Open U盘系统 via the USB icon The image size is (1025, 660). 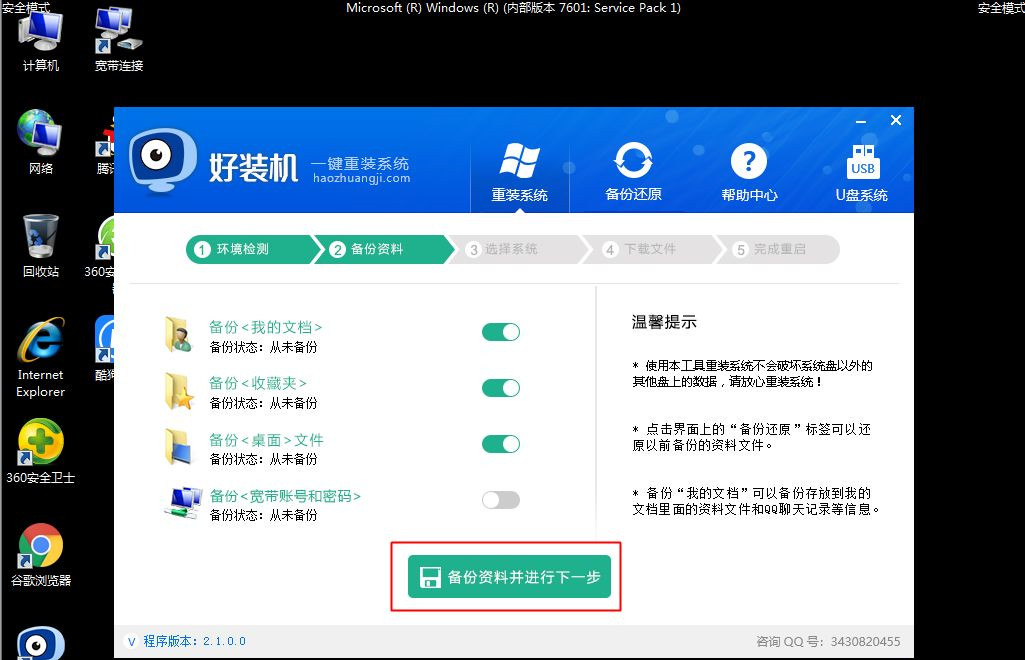[x=862, y=160]
